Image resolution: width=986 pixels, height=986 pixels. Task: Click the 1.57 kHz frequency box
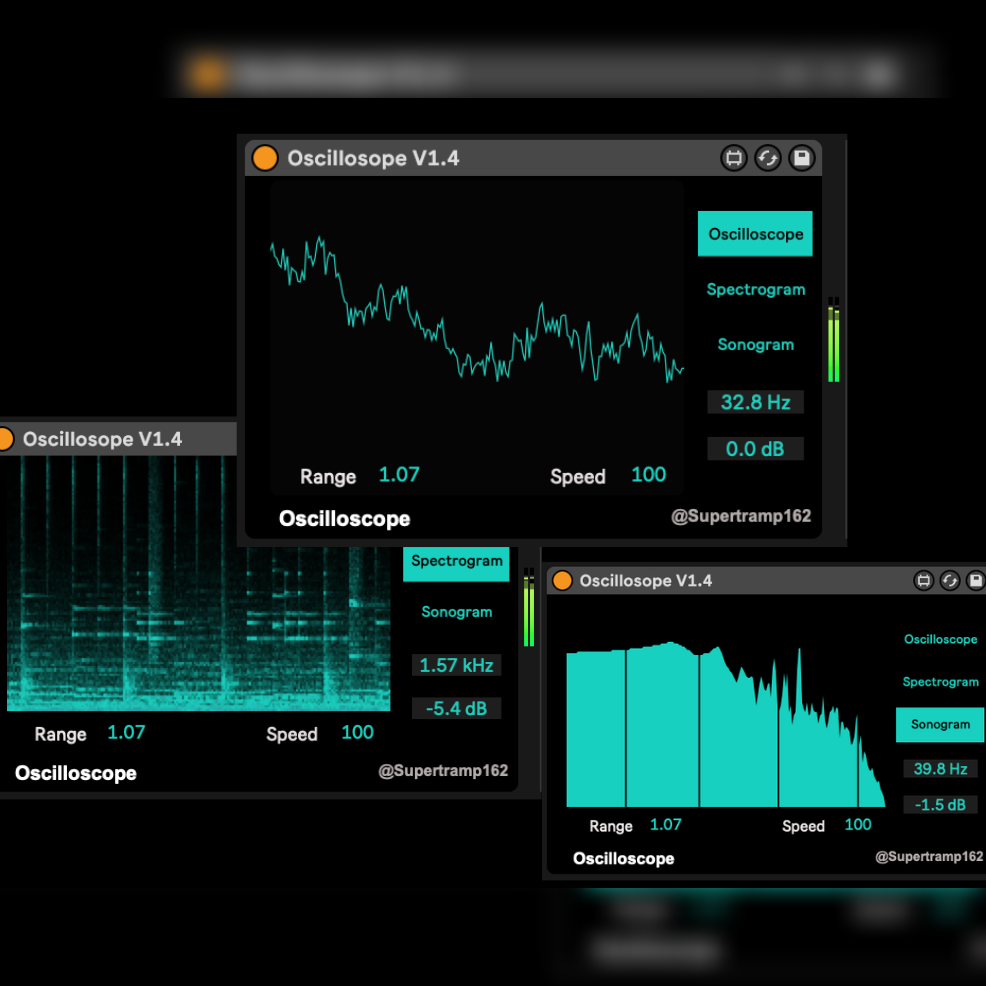point(456,666)
